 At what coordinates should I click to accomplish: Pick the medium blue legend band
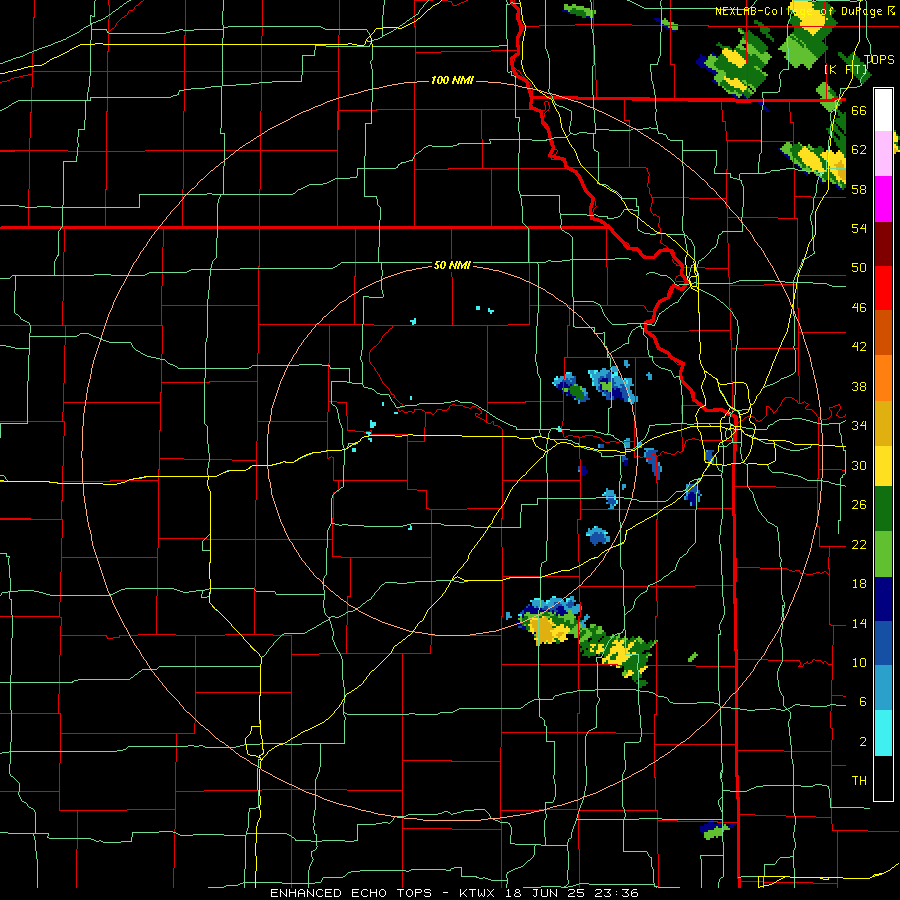click(883, 643)
